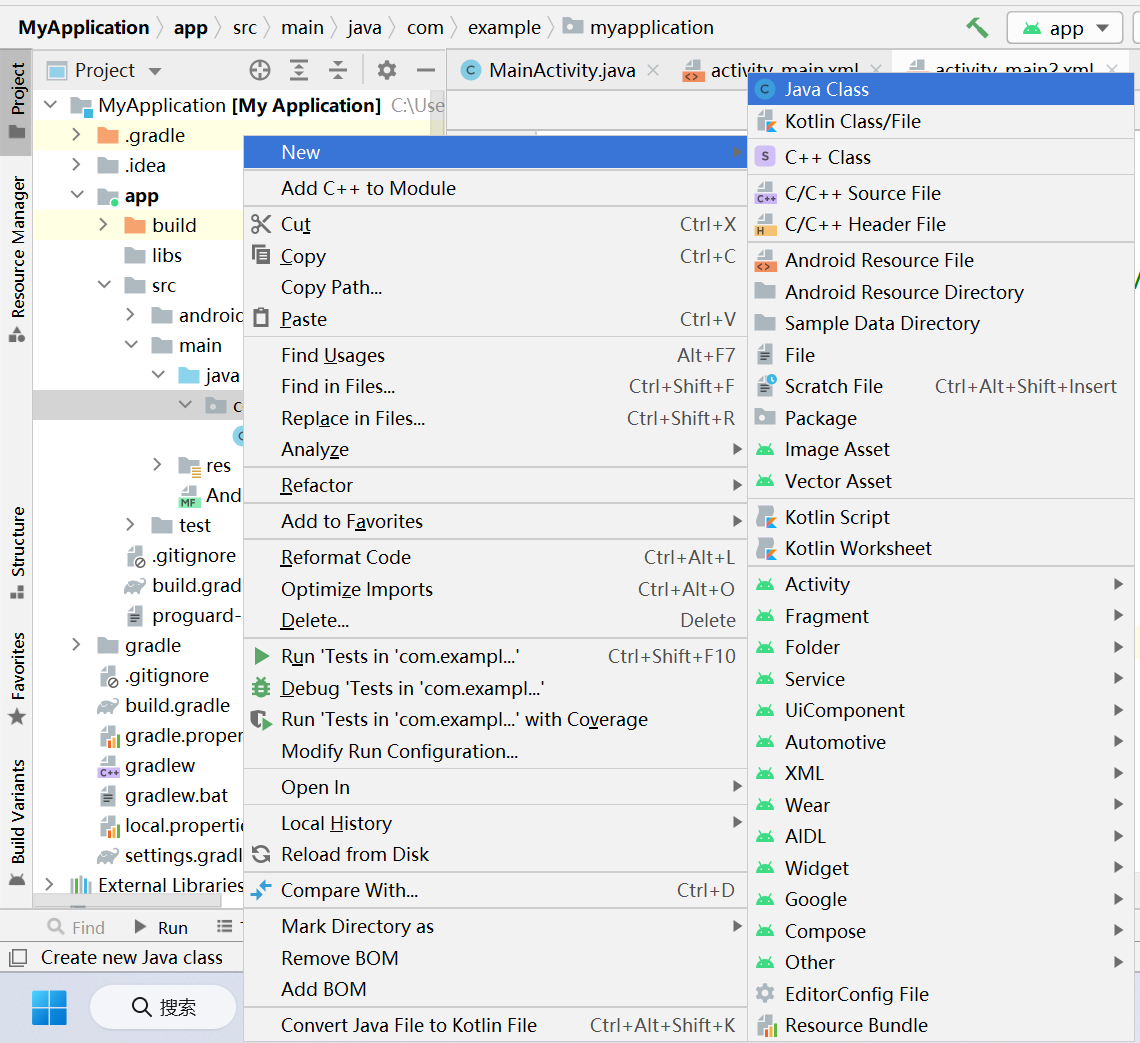The height and width of the screenshot is (1043, 1140).
Task: Select Scratch File option
Action: (941, 387)
